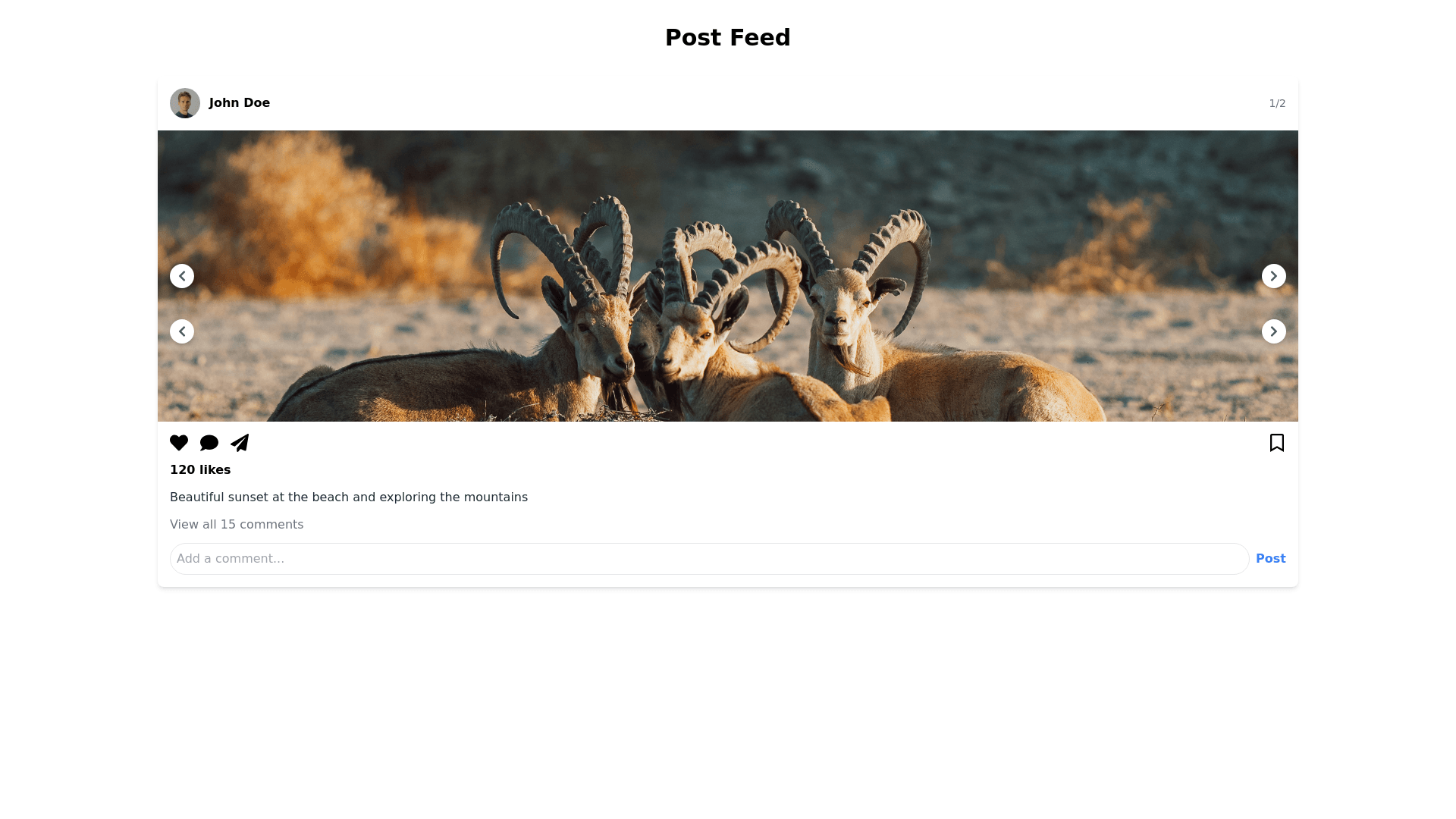This screenshot has height=819, width=1456.
Task: Click the Beautiful sunset caption text
Action: 349,497
